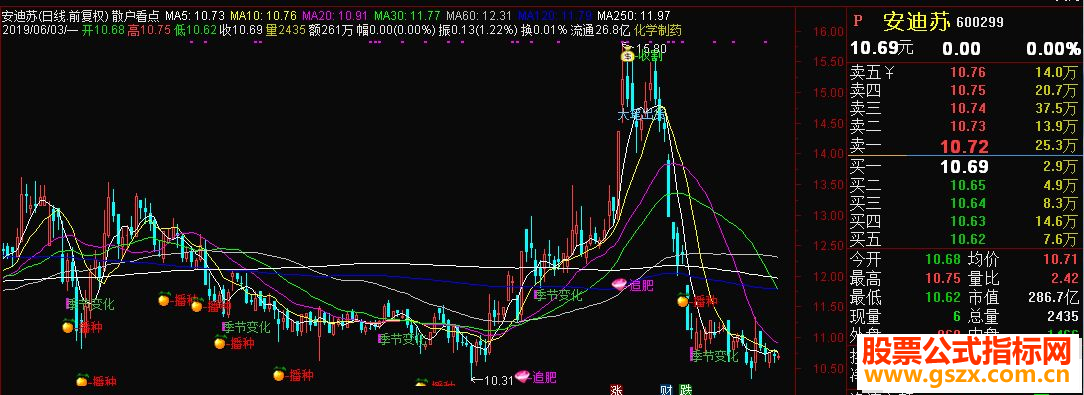Viewport: 1084px width, 395px height.
Task: Select the 卖一 10.72 ask price row
Action: click(965, 145)
